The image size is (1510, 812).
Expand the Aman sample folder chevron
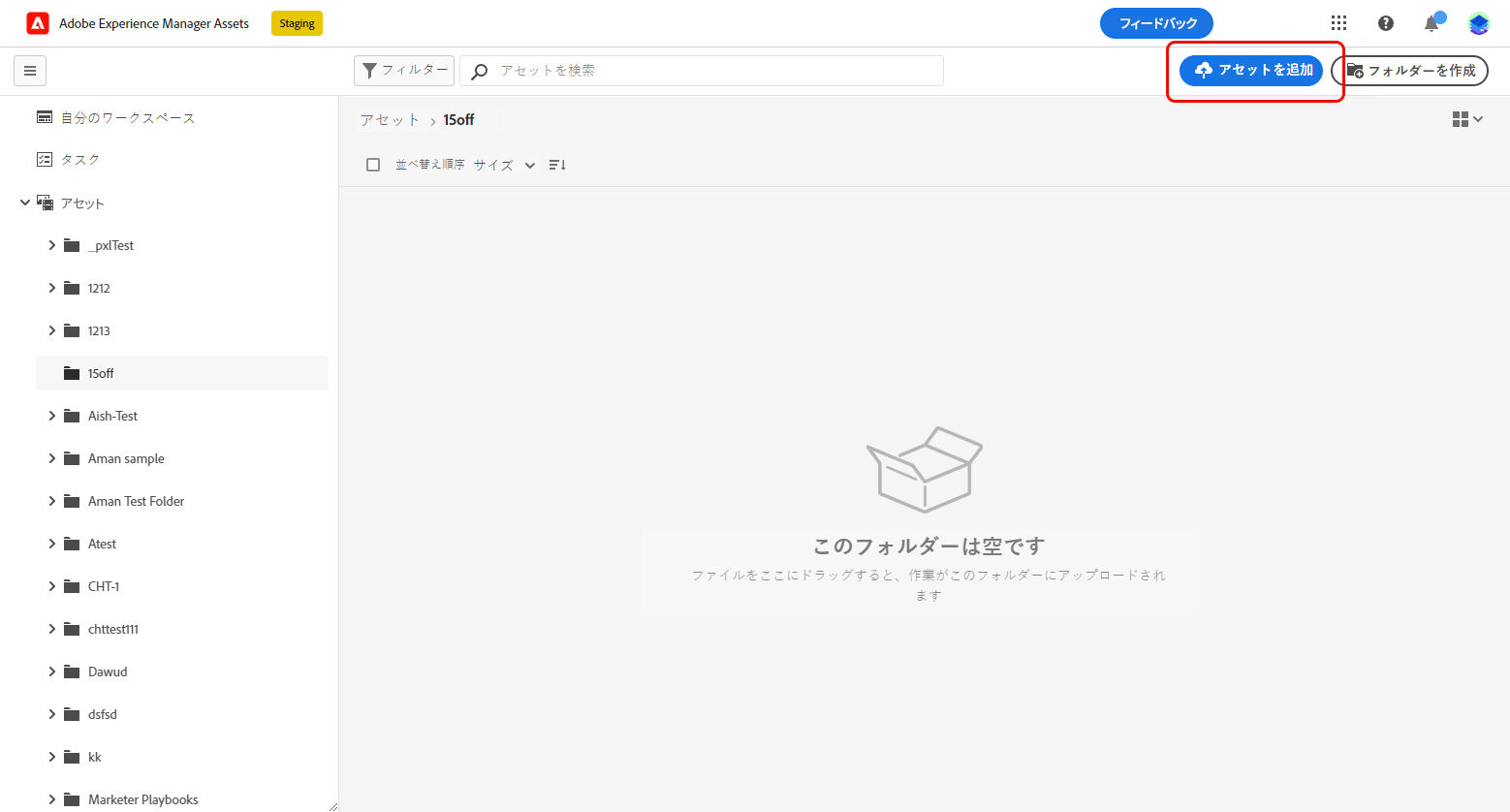(52, 458)
